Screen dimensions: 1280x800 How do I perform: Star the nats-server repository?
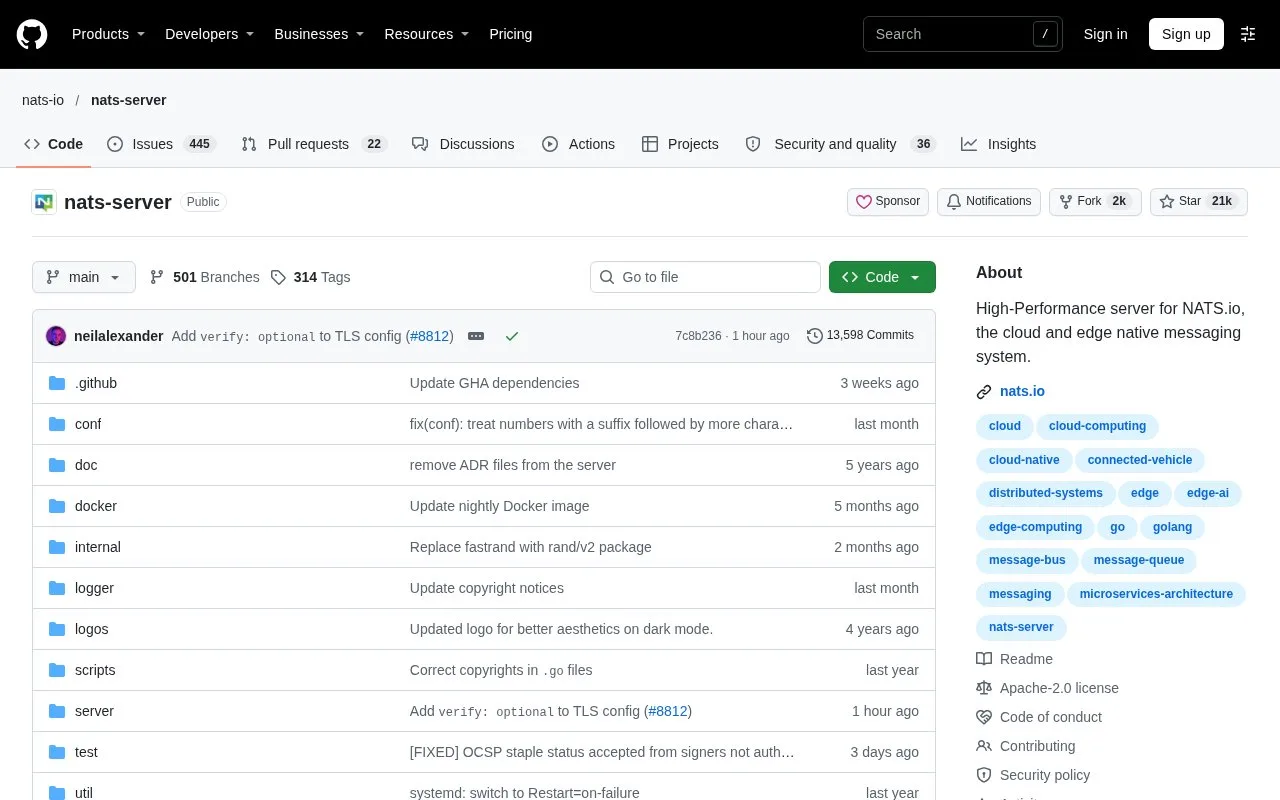click(1199, 202)
